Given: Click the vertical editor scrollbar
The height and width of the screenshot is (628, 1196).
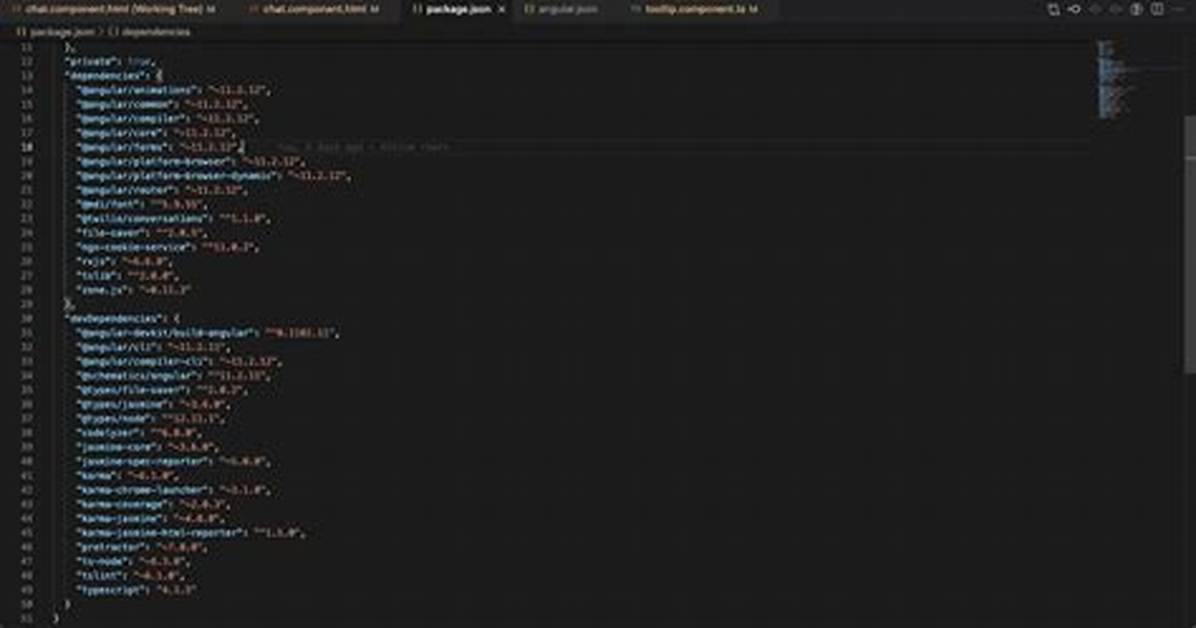Looking at the screenshot, I should click(x=1190, y=244).
